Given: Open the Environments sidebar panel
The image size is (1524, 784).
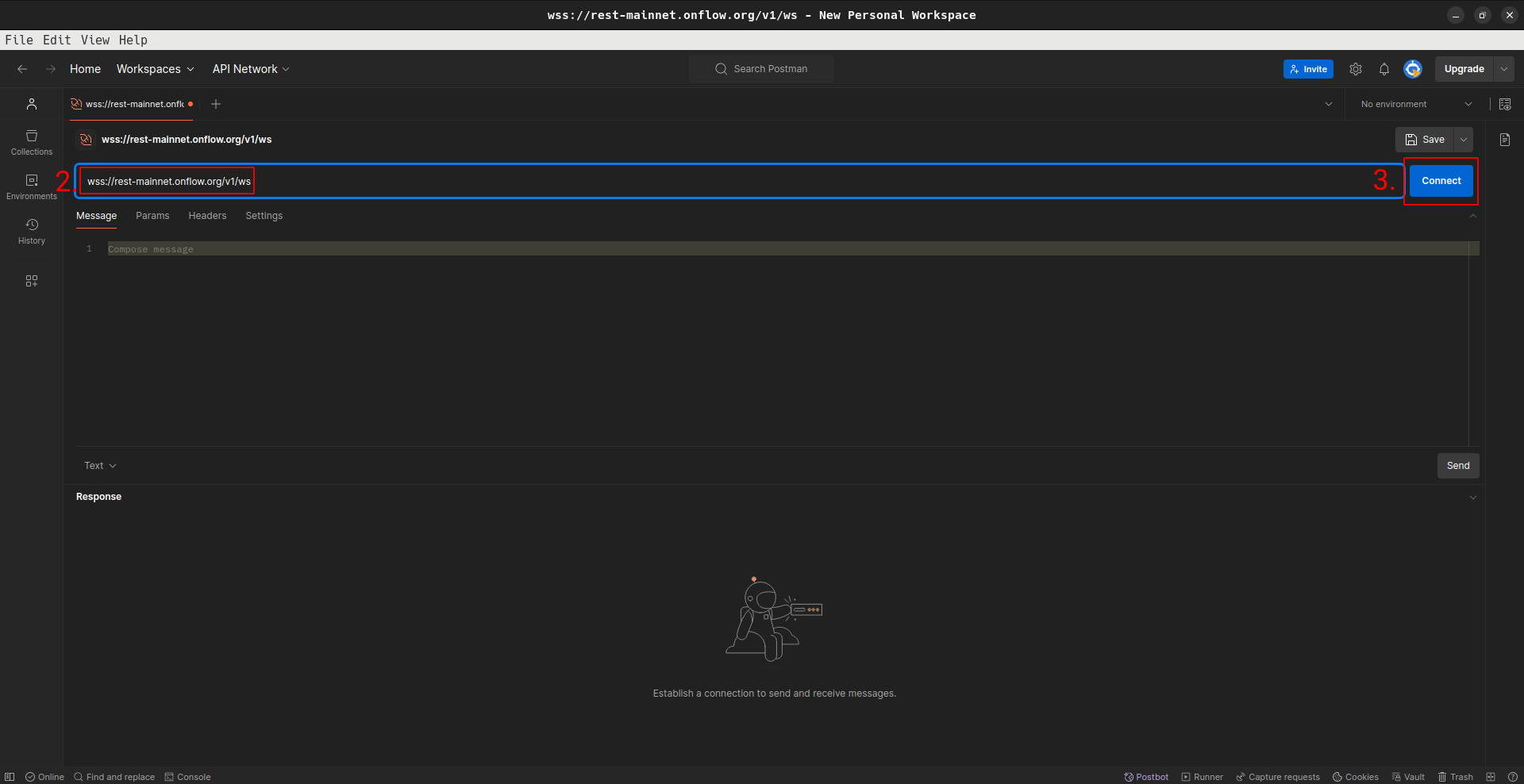Looking at the screenshot, I should [32, 186].
